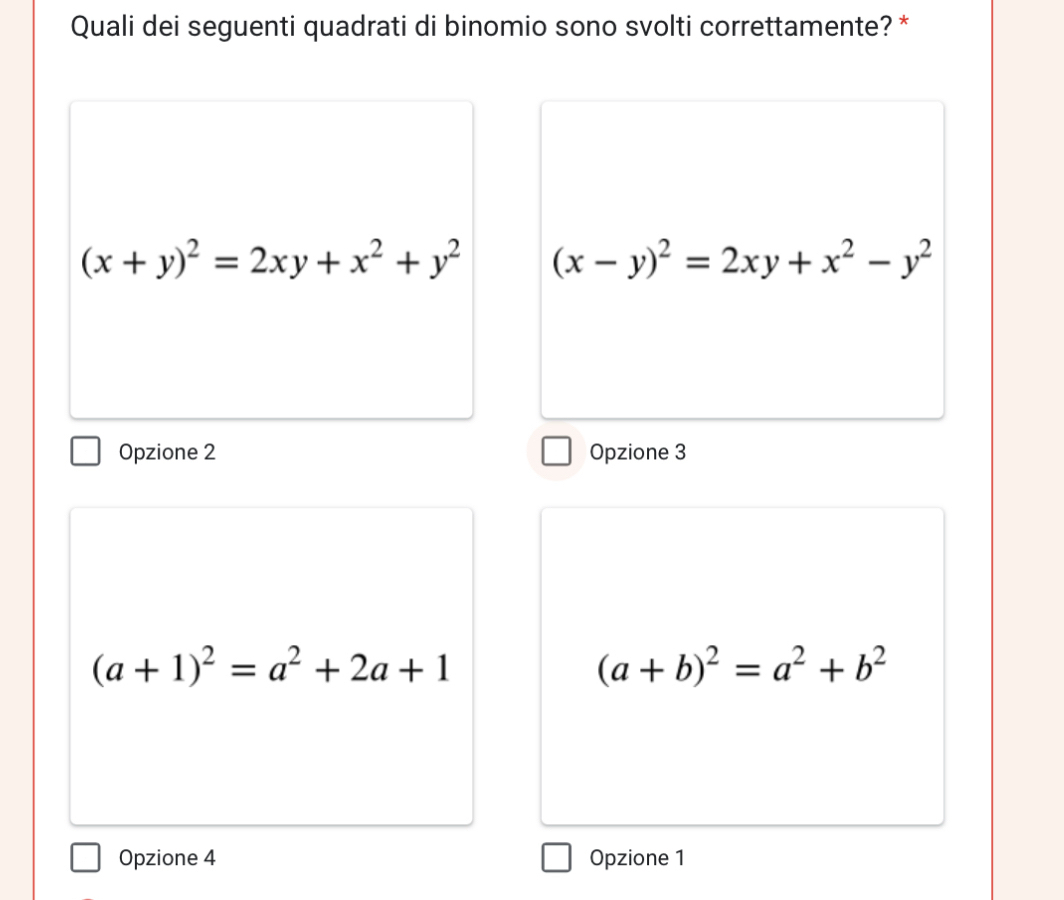Click the question title about quadrati di binomio

click(x=482, y=27)
